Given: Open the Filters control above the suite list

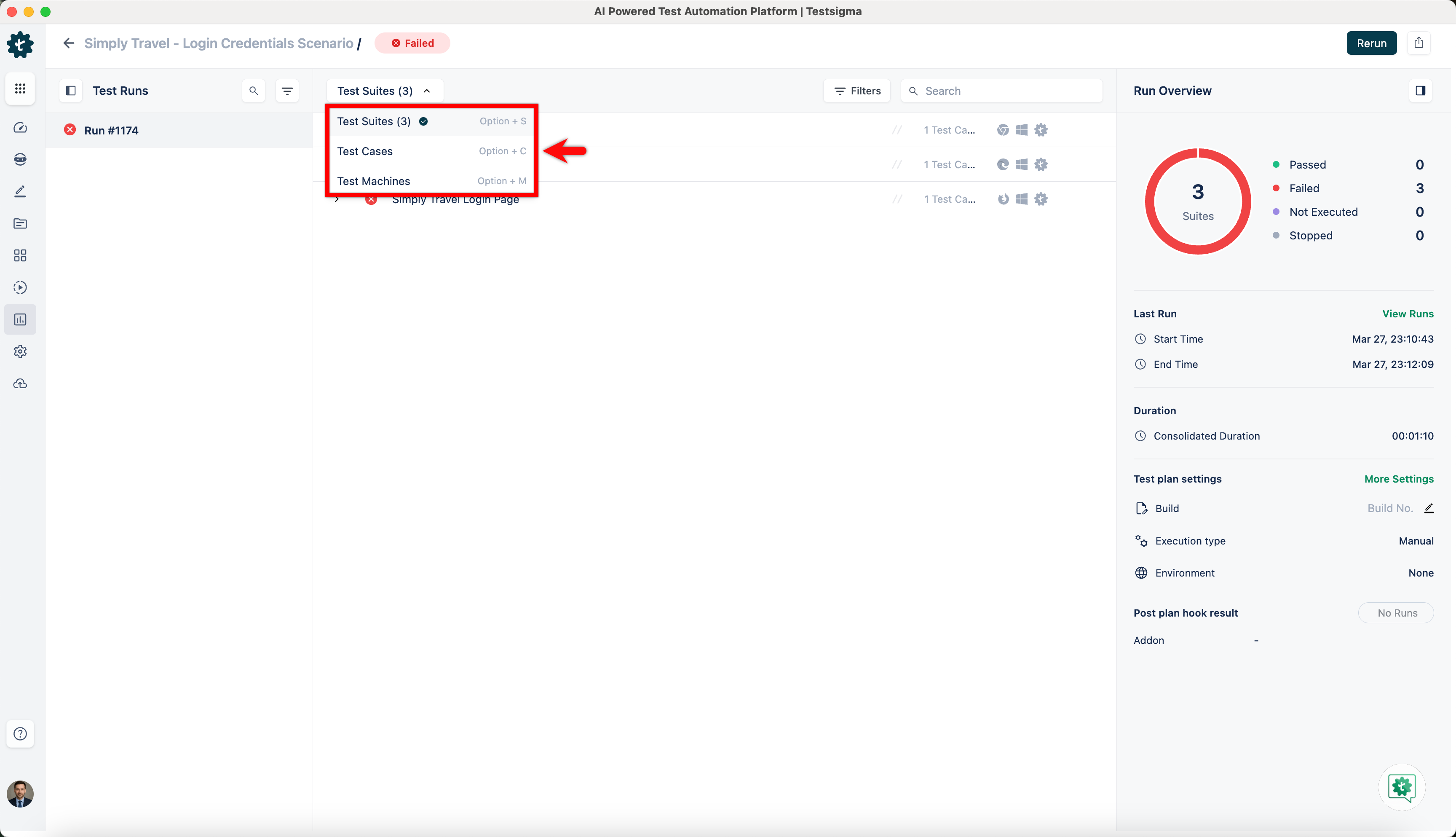Looking at the screenshot, I should coord(856,90).
